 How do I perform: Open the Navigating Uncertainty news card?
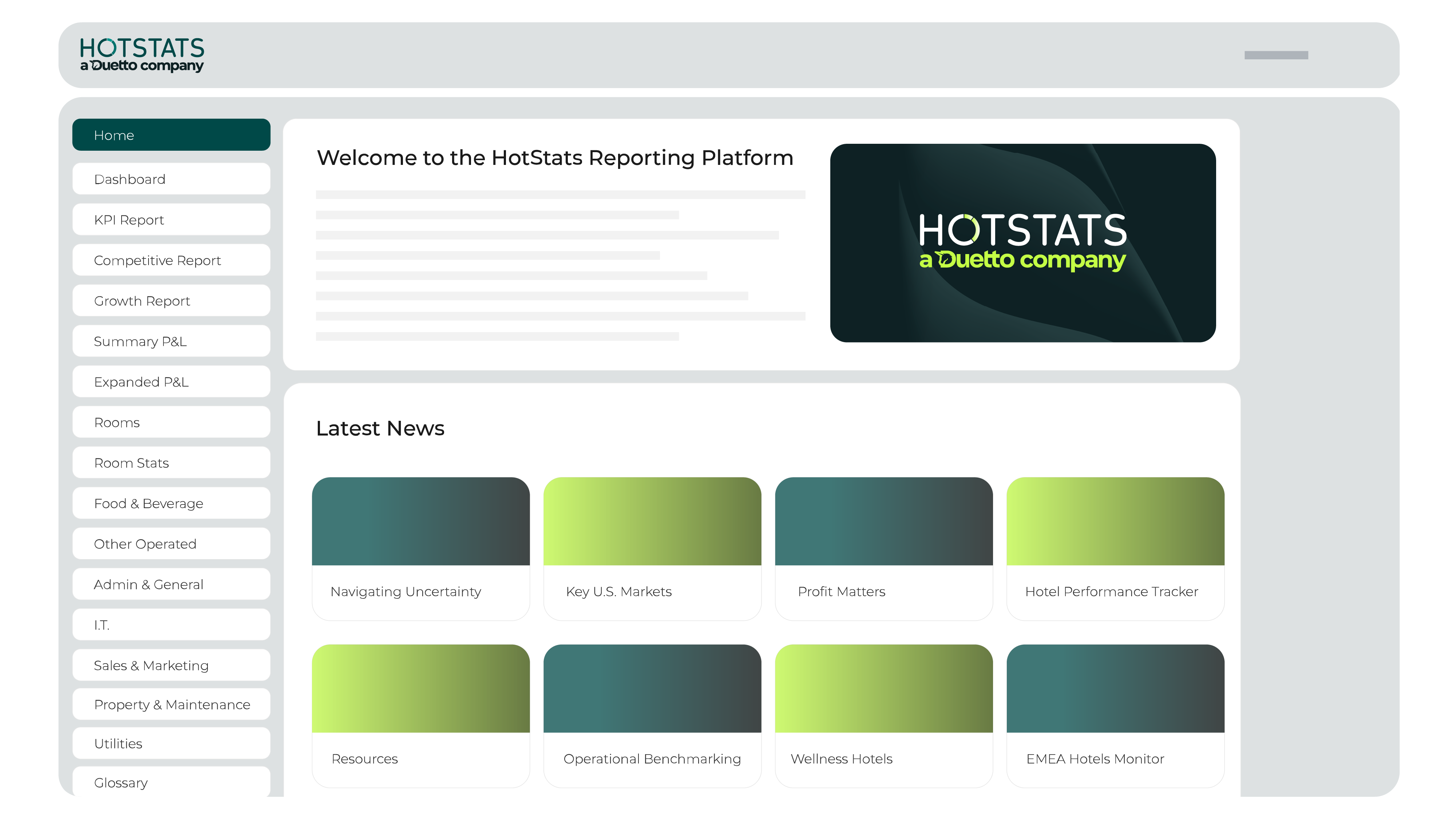pos(420,547)
